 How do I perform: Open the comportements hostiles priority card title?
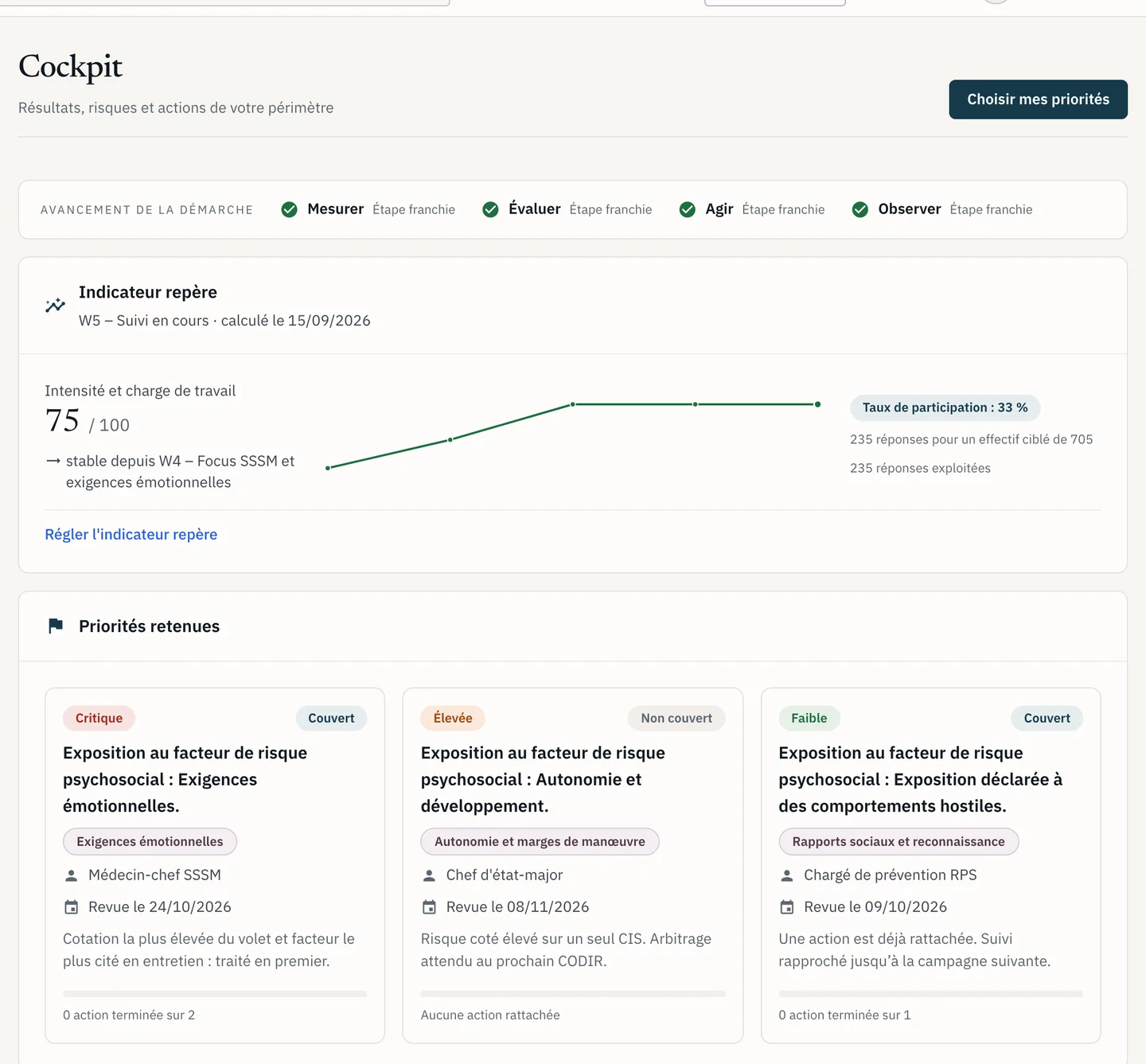(921, 779)
